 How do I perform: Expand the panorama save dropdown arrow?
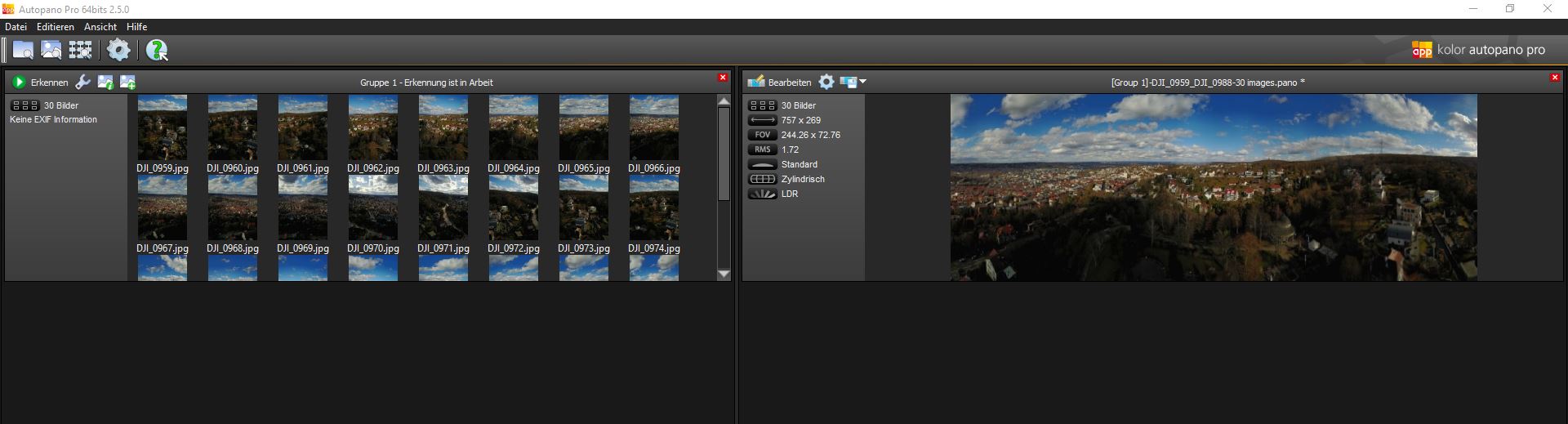tap(862, 82)
